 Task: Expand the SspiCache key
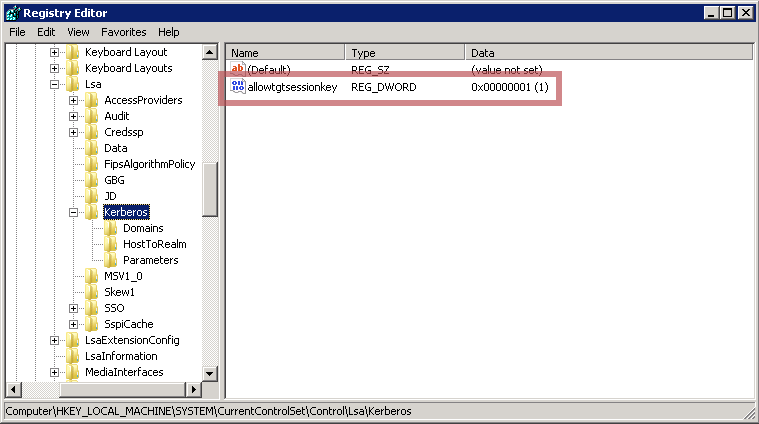coord(73,324)
